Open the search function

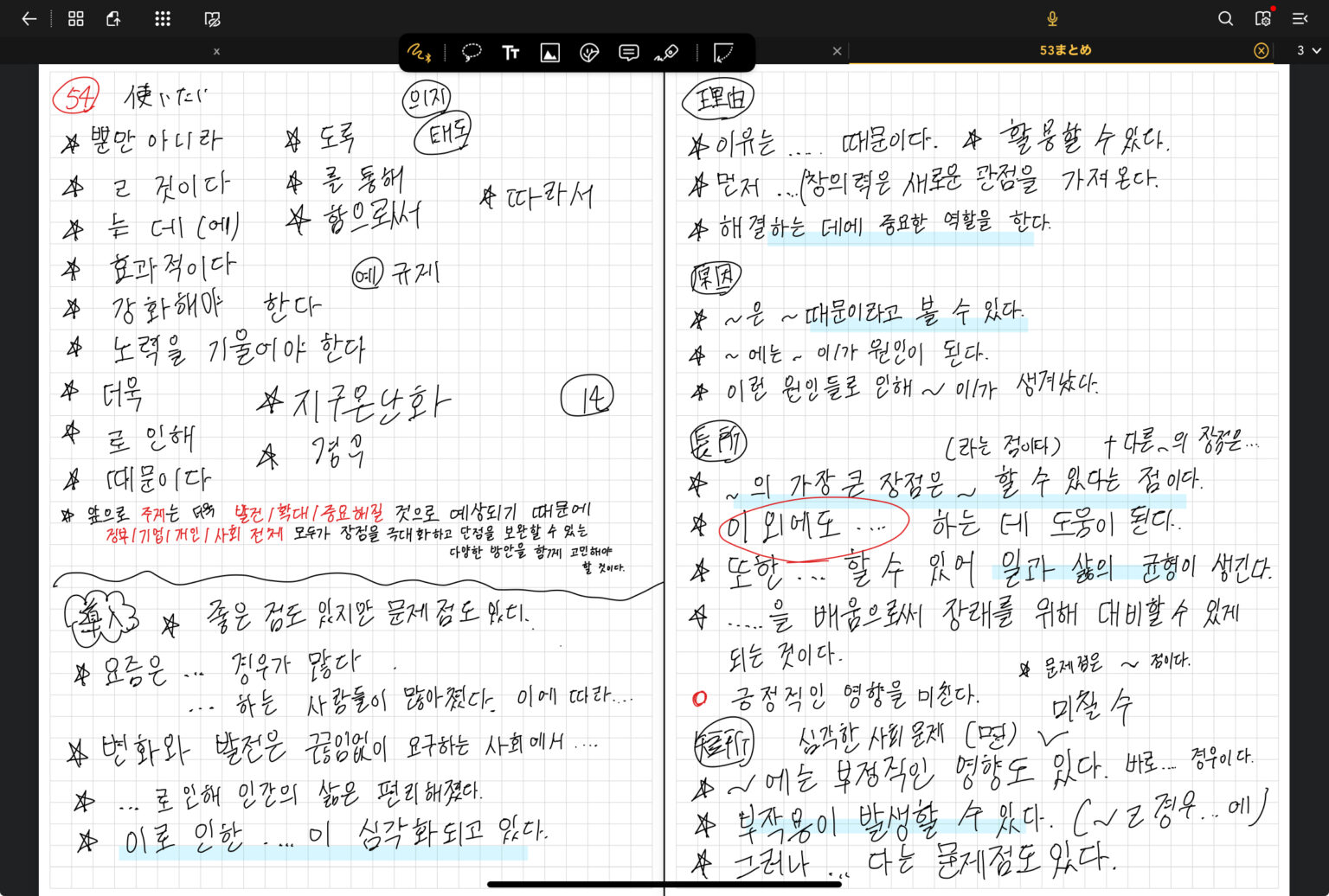1225,18
